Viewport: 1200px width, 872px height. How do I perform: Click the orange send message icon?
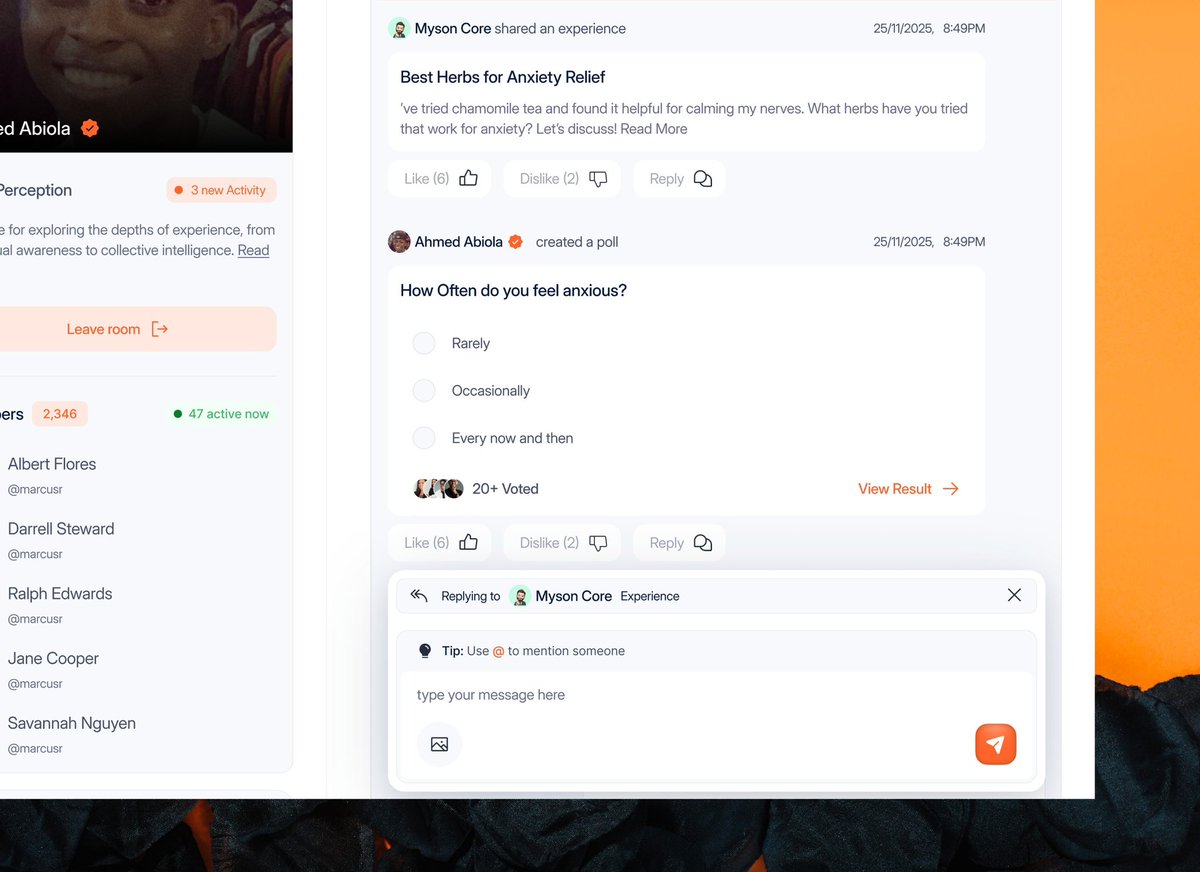995,744
